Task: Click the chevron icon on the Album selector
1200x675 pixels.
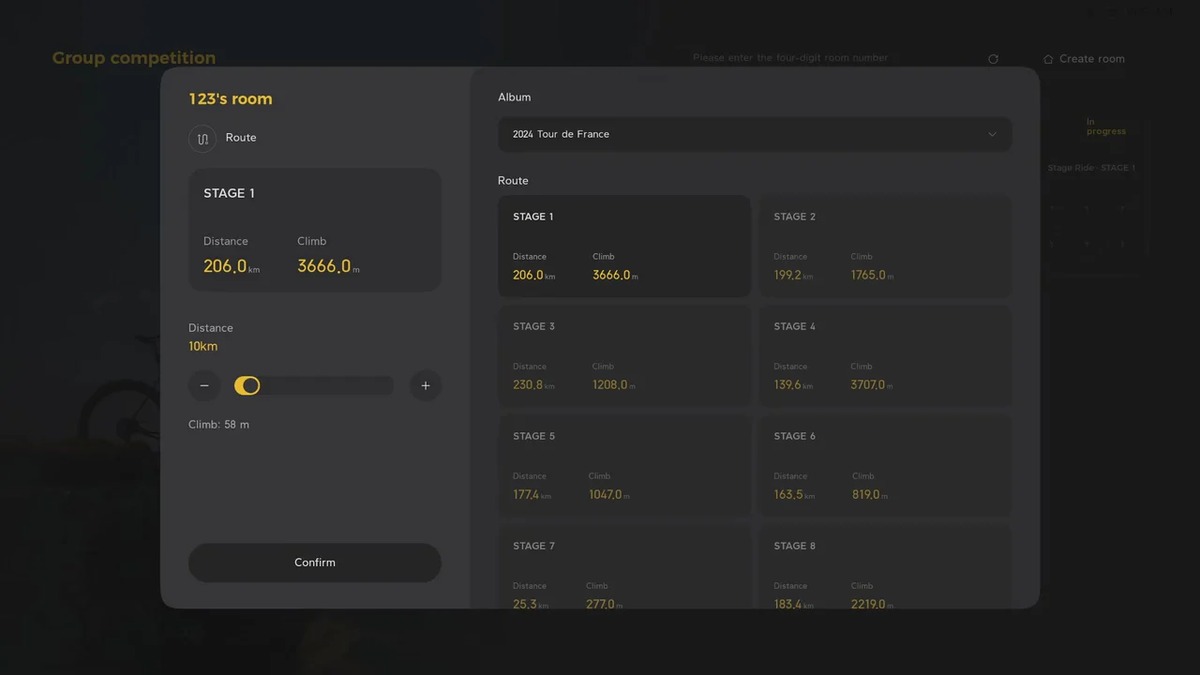Action: (992, 134)
